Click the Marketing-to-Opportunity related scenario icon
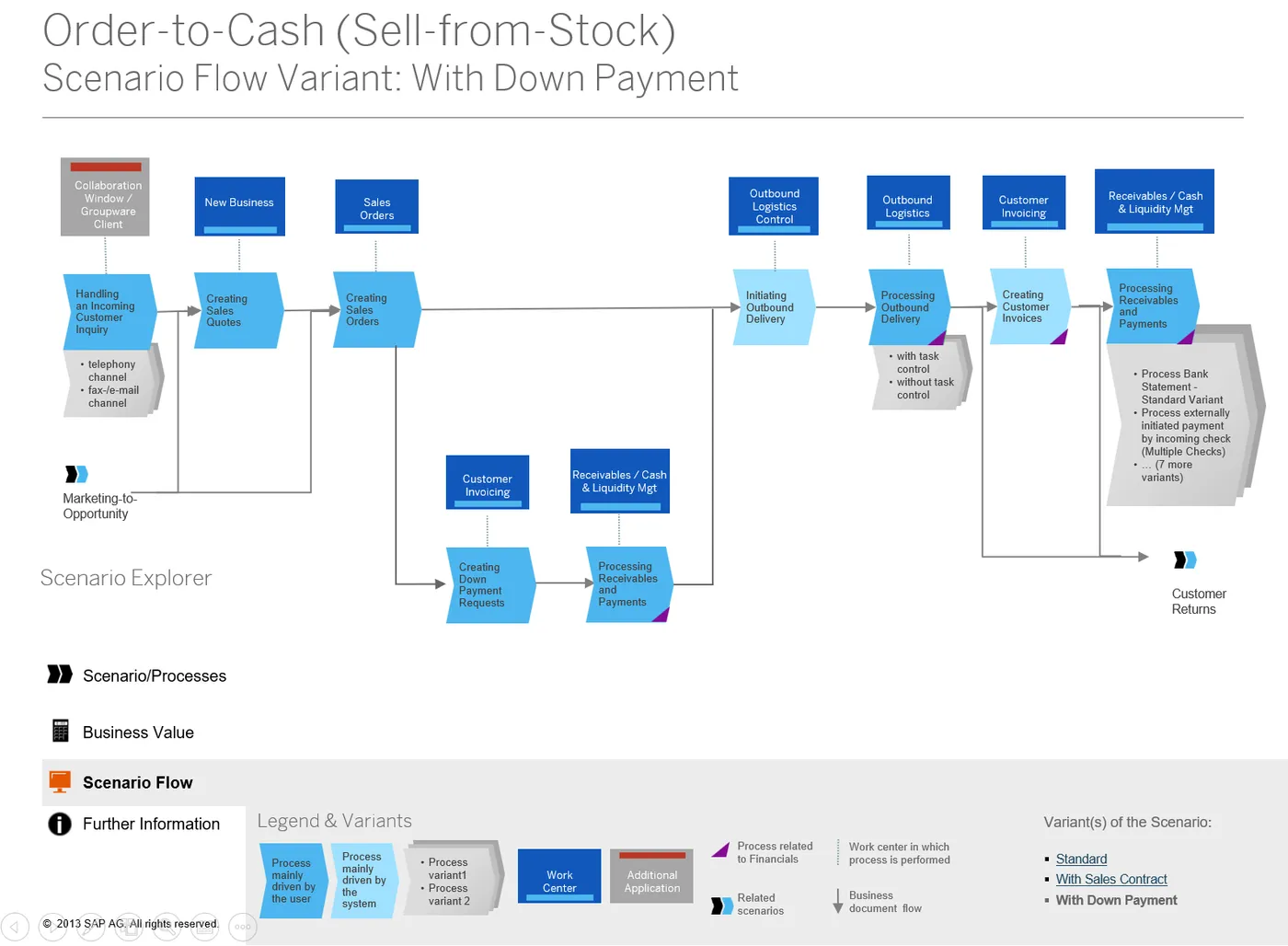This screenshot has width=1288, height=946. point(77,474)
